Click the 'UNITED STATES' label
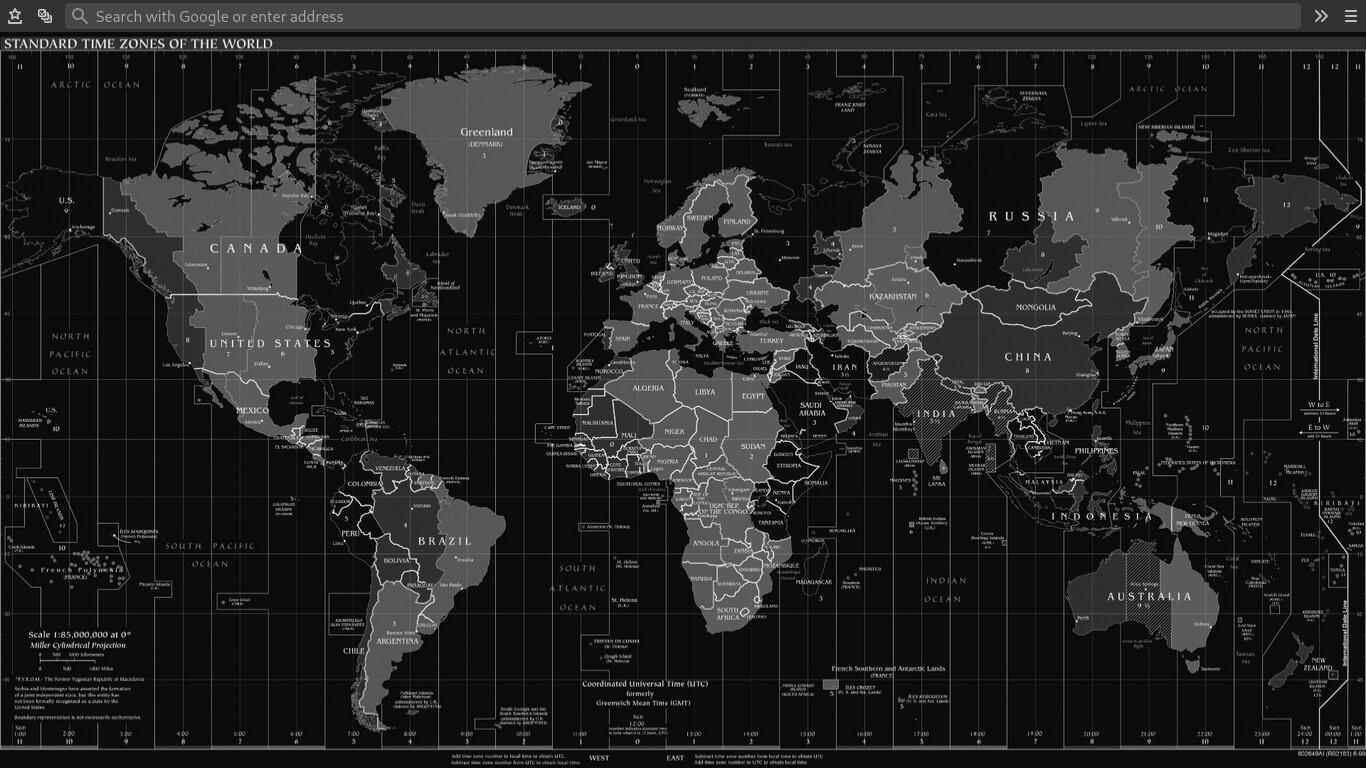Viewport: 1366px width, 768px height. [x=270, y=343]
